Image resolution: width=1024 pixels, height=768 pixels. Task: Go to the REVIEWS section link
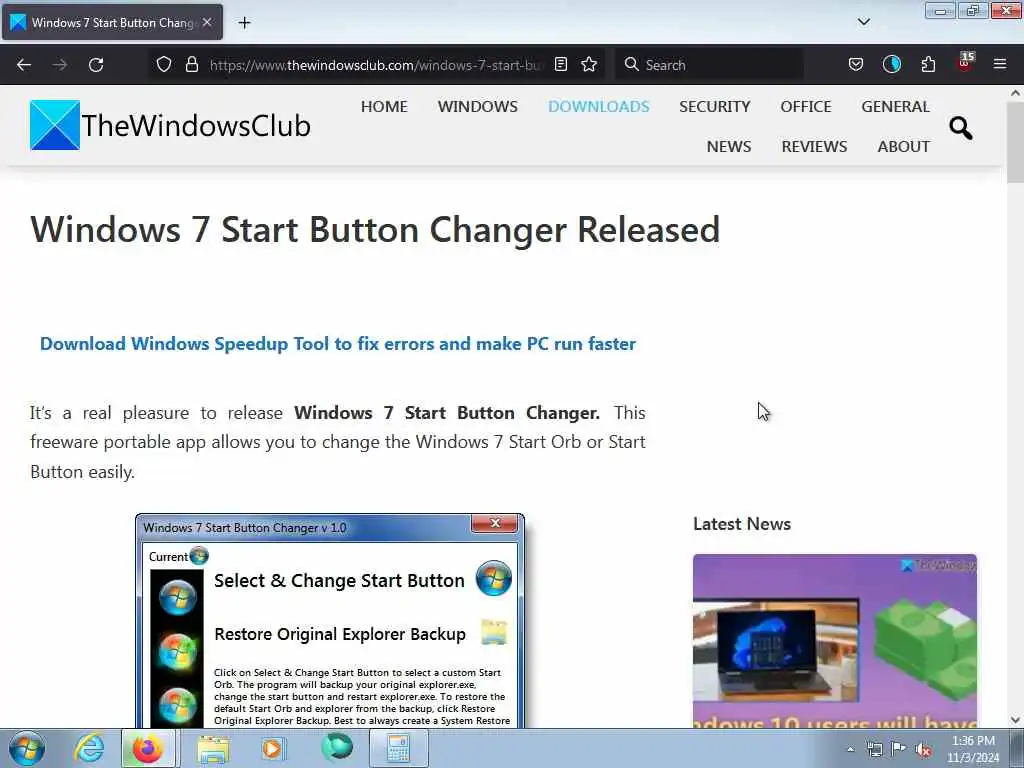[x=814, y=146]
